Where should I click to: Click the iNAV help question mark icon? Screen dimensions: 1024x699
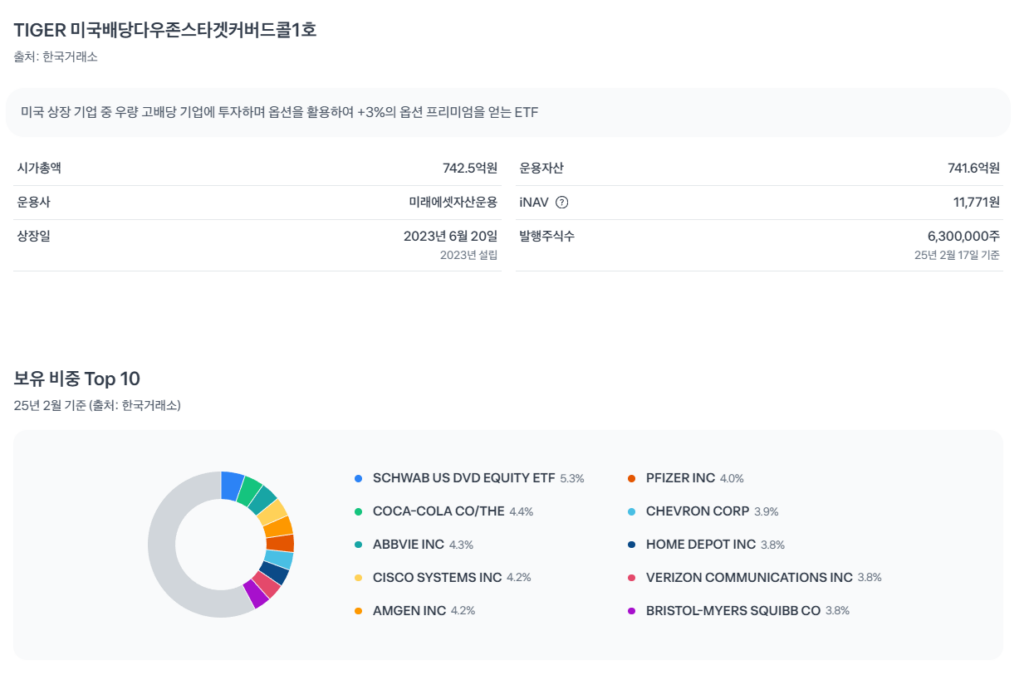pos(562,203)
